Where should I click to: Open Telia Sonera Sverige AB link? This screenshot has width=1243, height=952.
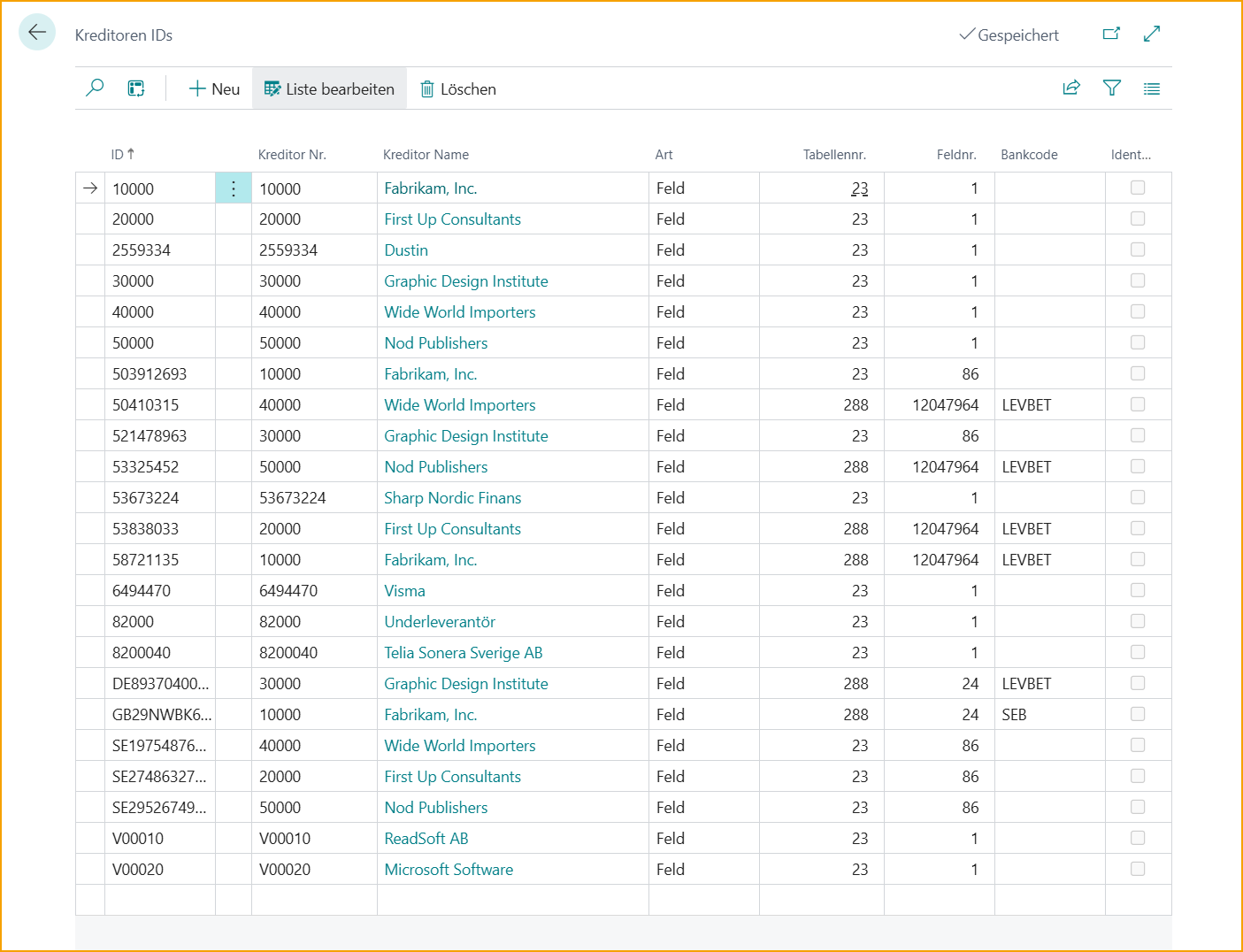463,653
